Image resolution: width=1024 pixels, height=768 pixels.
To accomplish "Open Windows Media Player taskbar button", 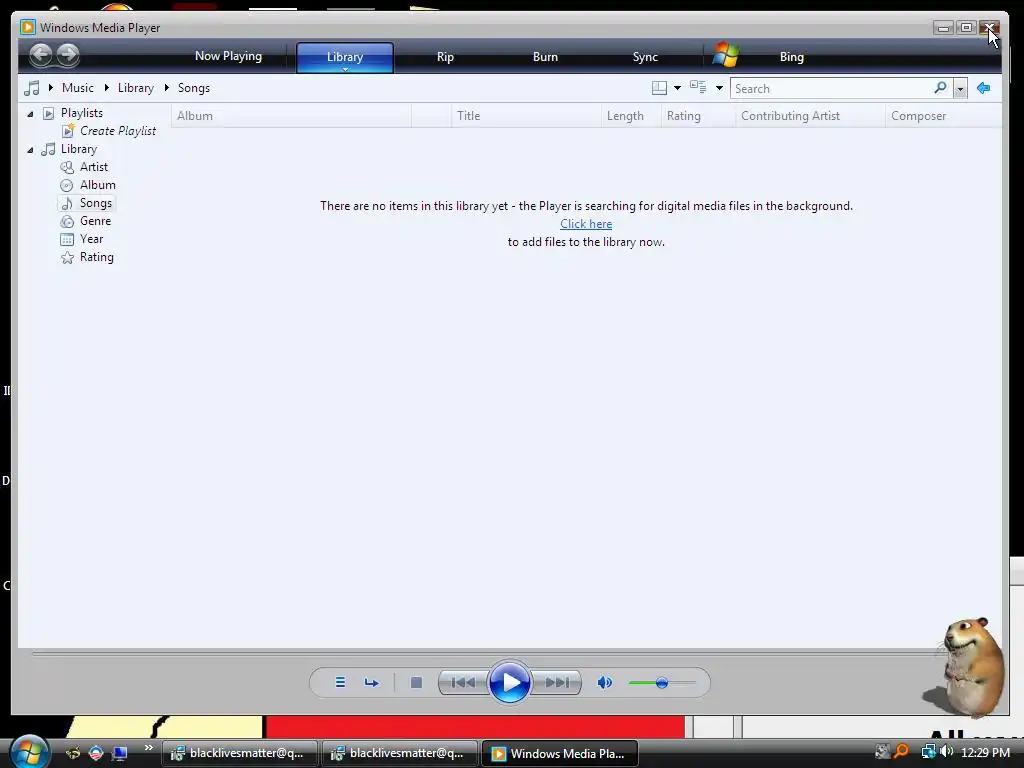I will tap(559, 753).
